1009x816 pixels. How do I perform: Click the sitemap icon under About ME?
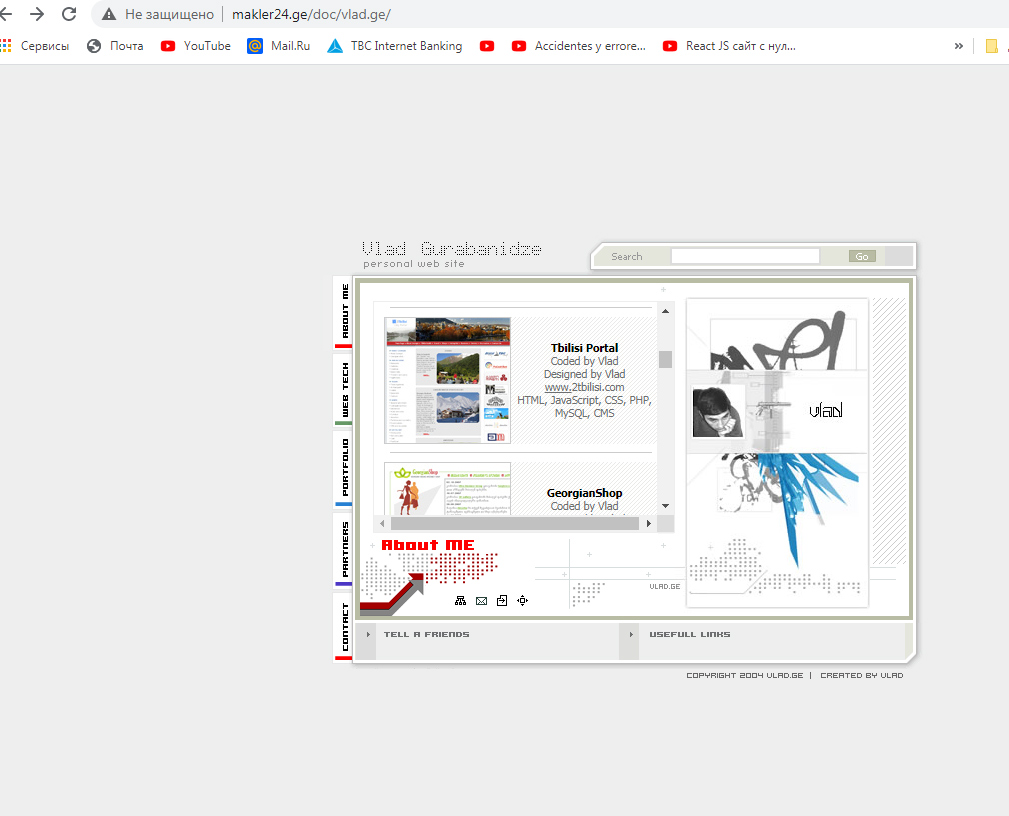(460, 601)
